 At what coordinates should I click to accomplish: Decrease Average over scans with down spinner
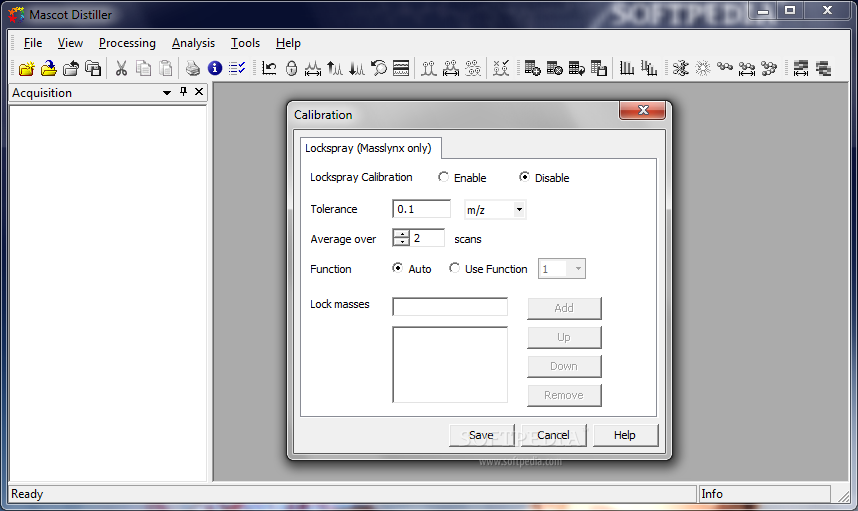(402, 242)
